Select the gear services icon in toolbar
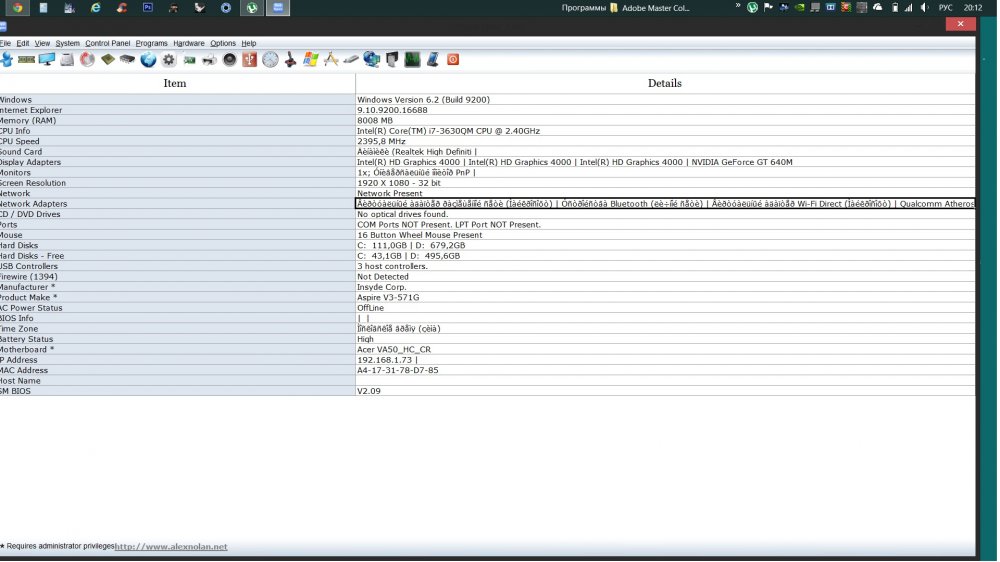The width and height of the screenshot is (1000, 562). pyautogui.click(x=169, y=60)
